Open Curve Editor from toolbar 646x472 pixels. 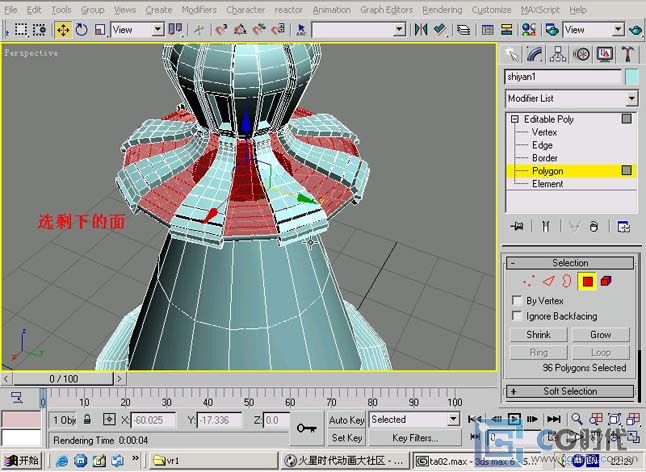[x=487, y=30]
